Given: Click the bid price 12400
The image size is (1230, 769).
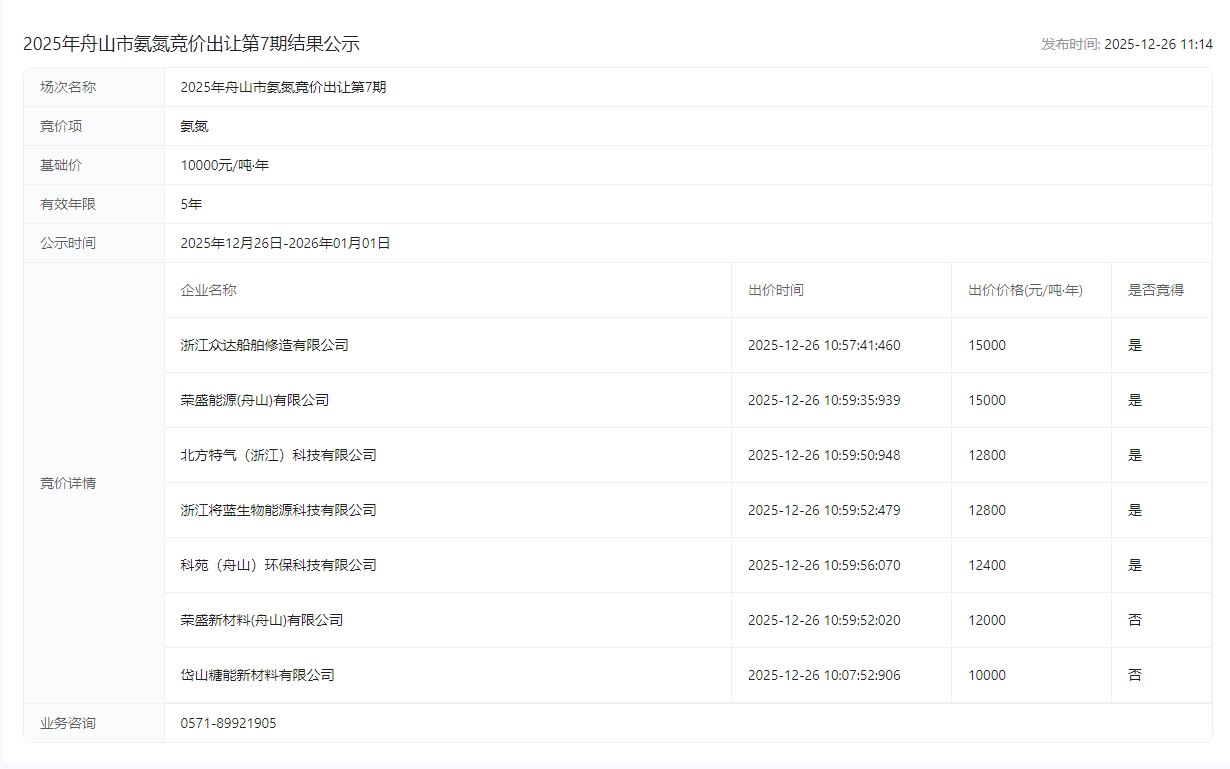Looking at the screenshot, I should point(987,565).
